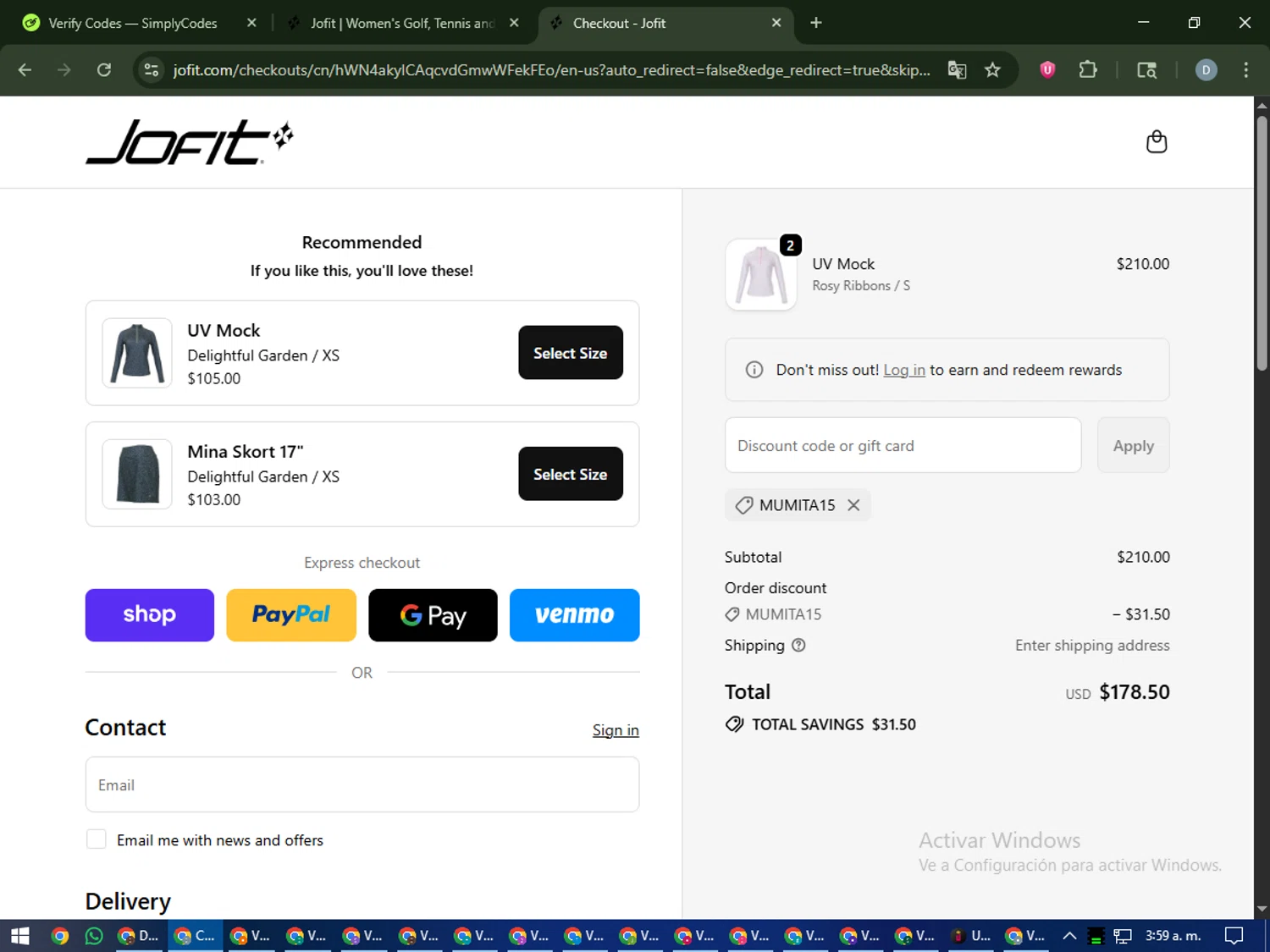Image resolution: width=1270 pixels, height=952 pixels.
Task: Click the Express checkout label
Action: [x=362, y=563]
